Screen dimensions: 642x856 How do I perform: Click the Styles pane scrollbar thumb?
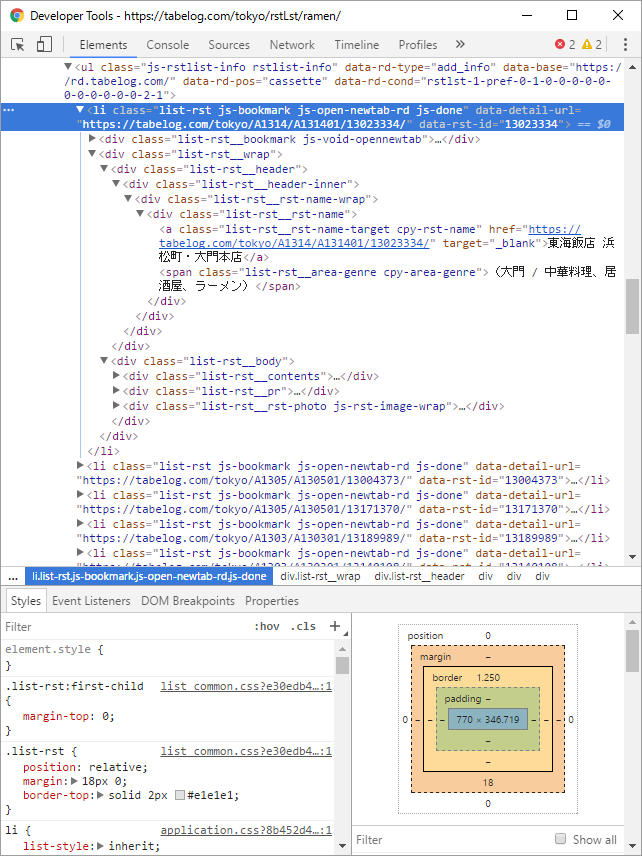point(342,665)
